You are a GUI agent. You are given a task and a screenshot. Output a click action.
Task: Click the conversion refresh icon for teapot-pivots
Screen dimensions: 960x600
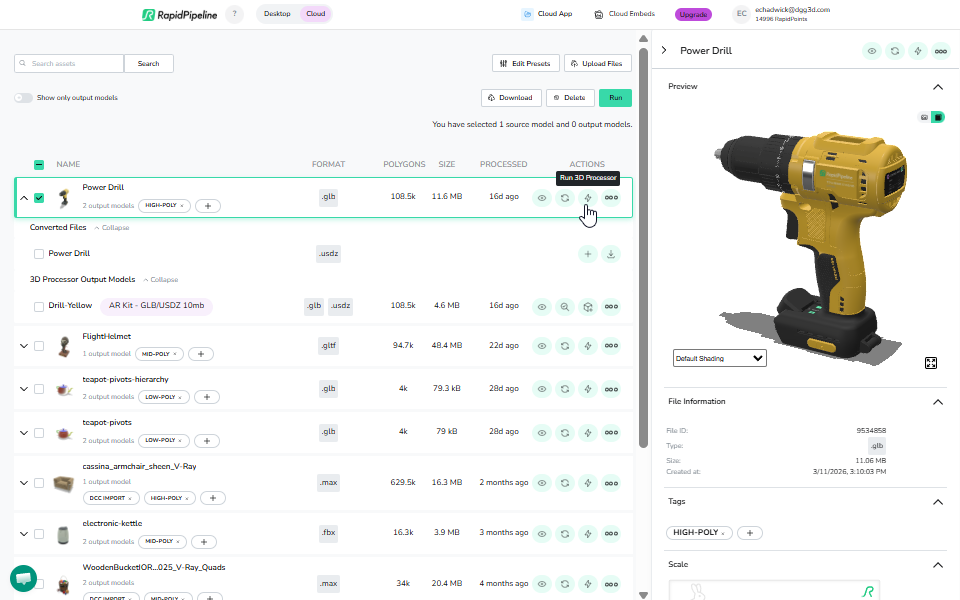[565, 431]
